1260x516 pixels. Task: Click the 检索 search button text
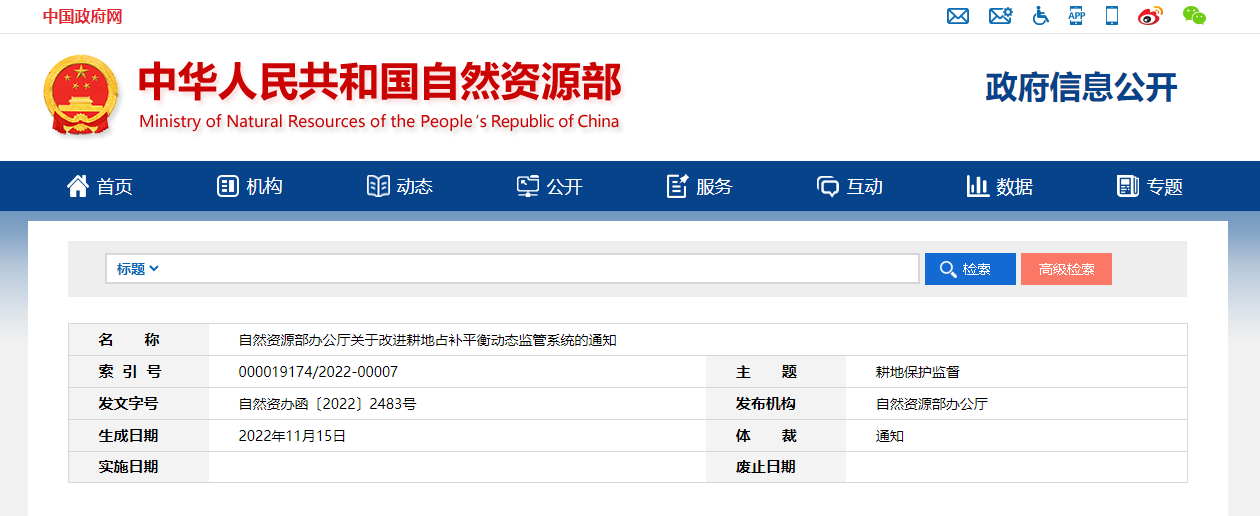pos(977,269)
